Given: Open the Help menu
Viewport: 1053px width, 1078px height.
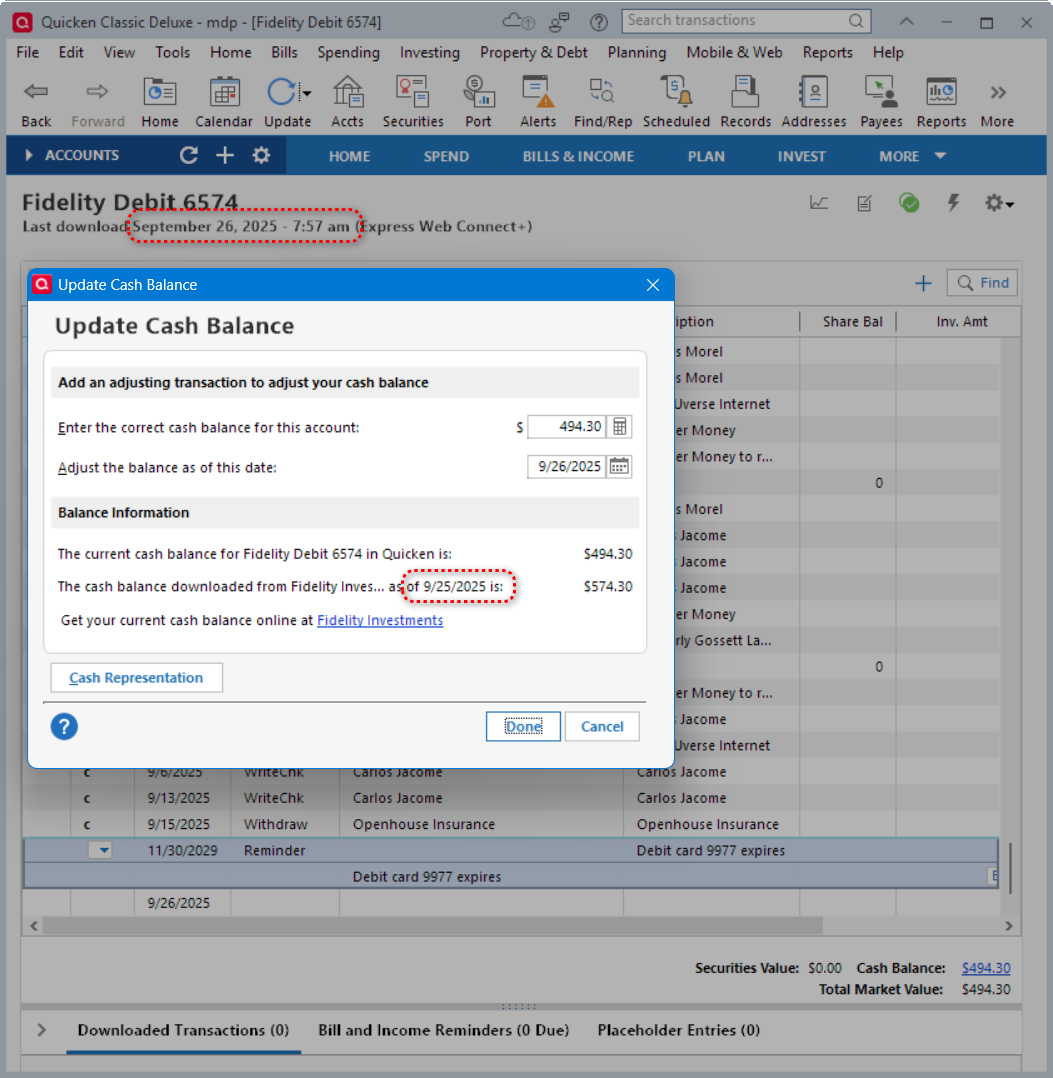Looking at the screenshot, I should (x=888, y=52).
